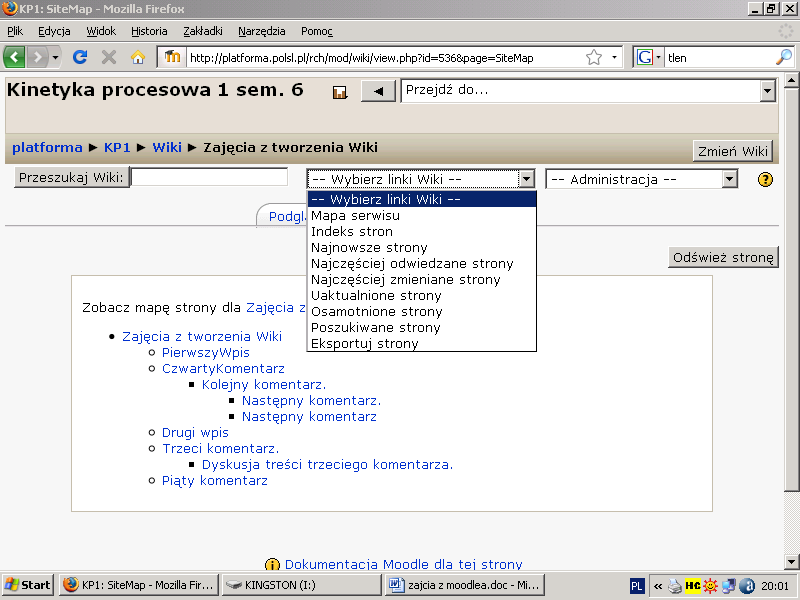
Task: Open 'Następny komentarz.' link ending with period
Action: (311, 401)
